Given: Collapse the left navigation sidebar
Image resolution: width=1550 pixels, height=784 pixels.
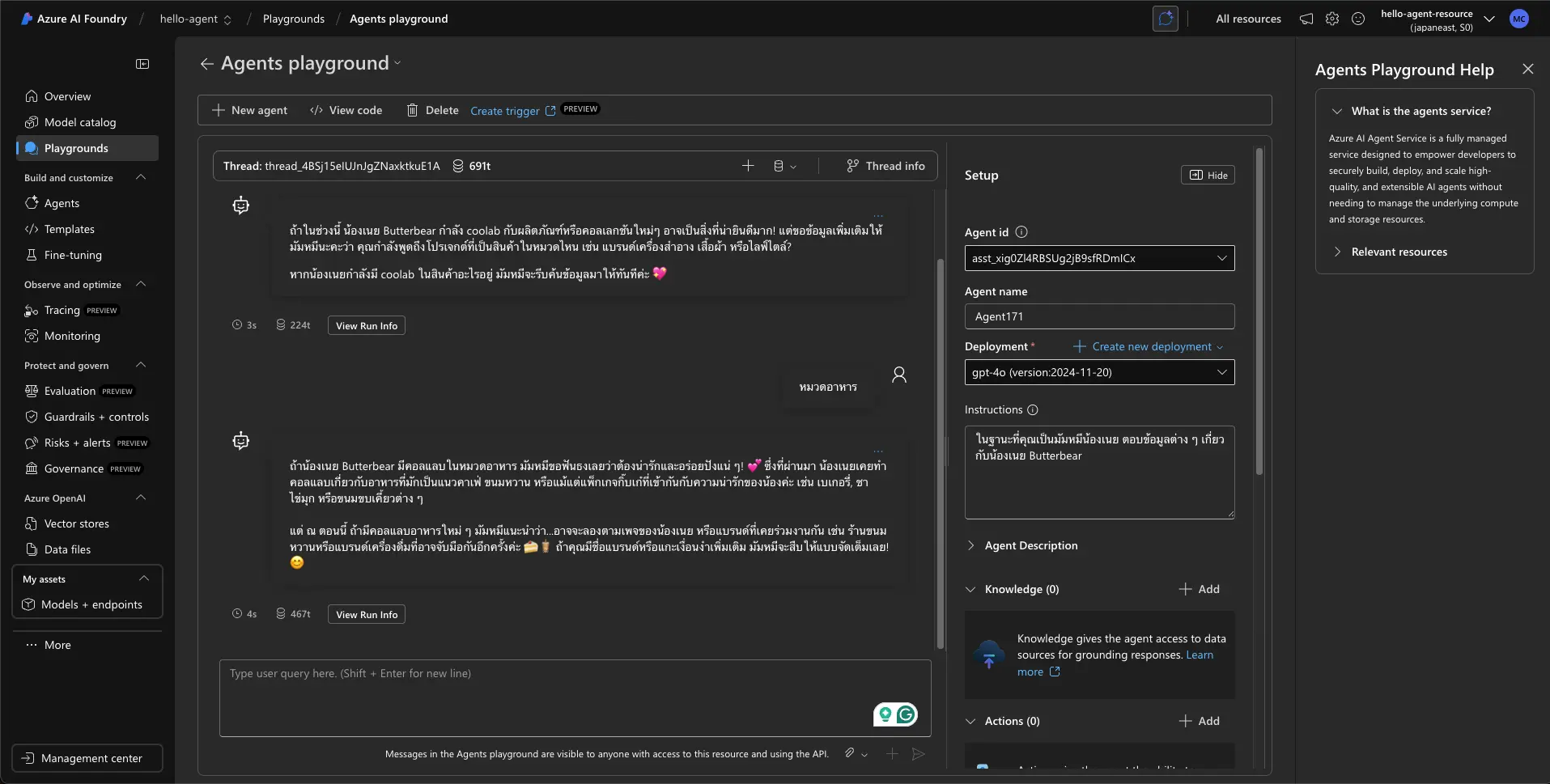Looking at the screenshot, I should coord(142,64).
